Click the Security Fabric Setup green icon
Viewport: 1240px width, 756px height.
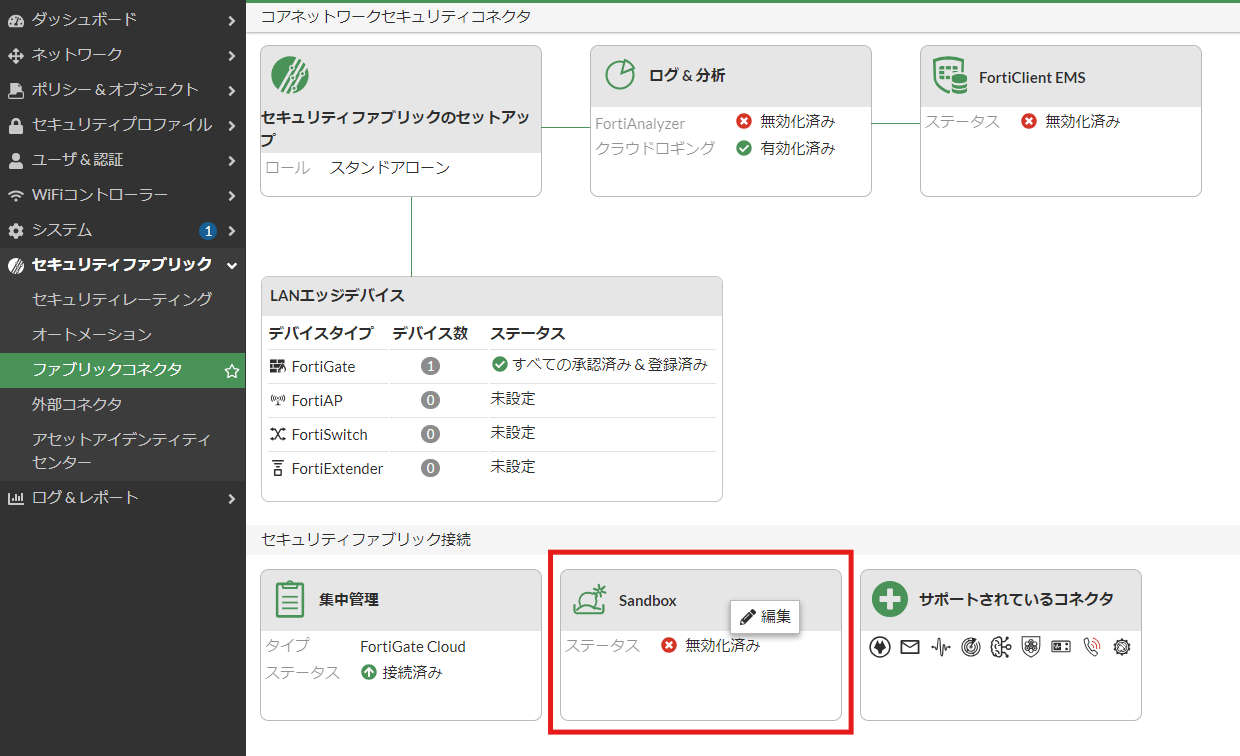[x=290, y=75]
